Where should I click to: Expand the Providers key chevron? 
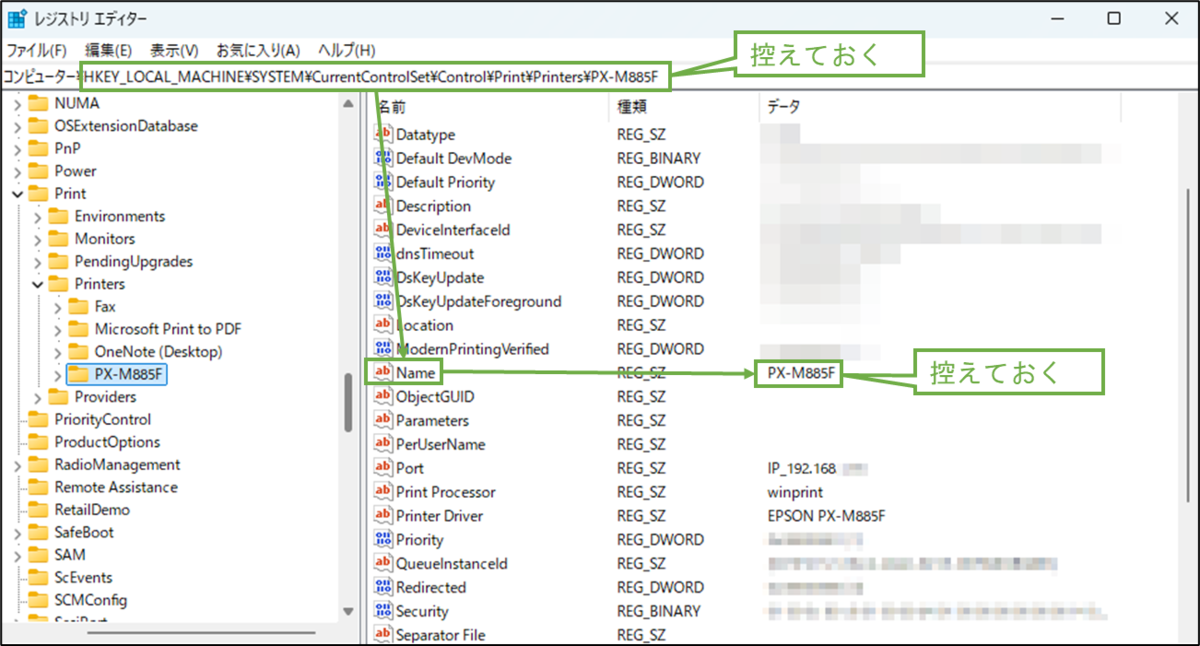pos(38,397)
